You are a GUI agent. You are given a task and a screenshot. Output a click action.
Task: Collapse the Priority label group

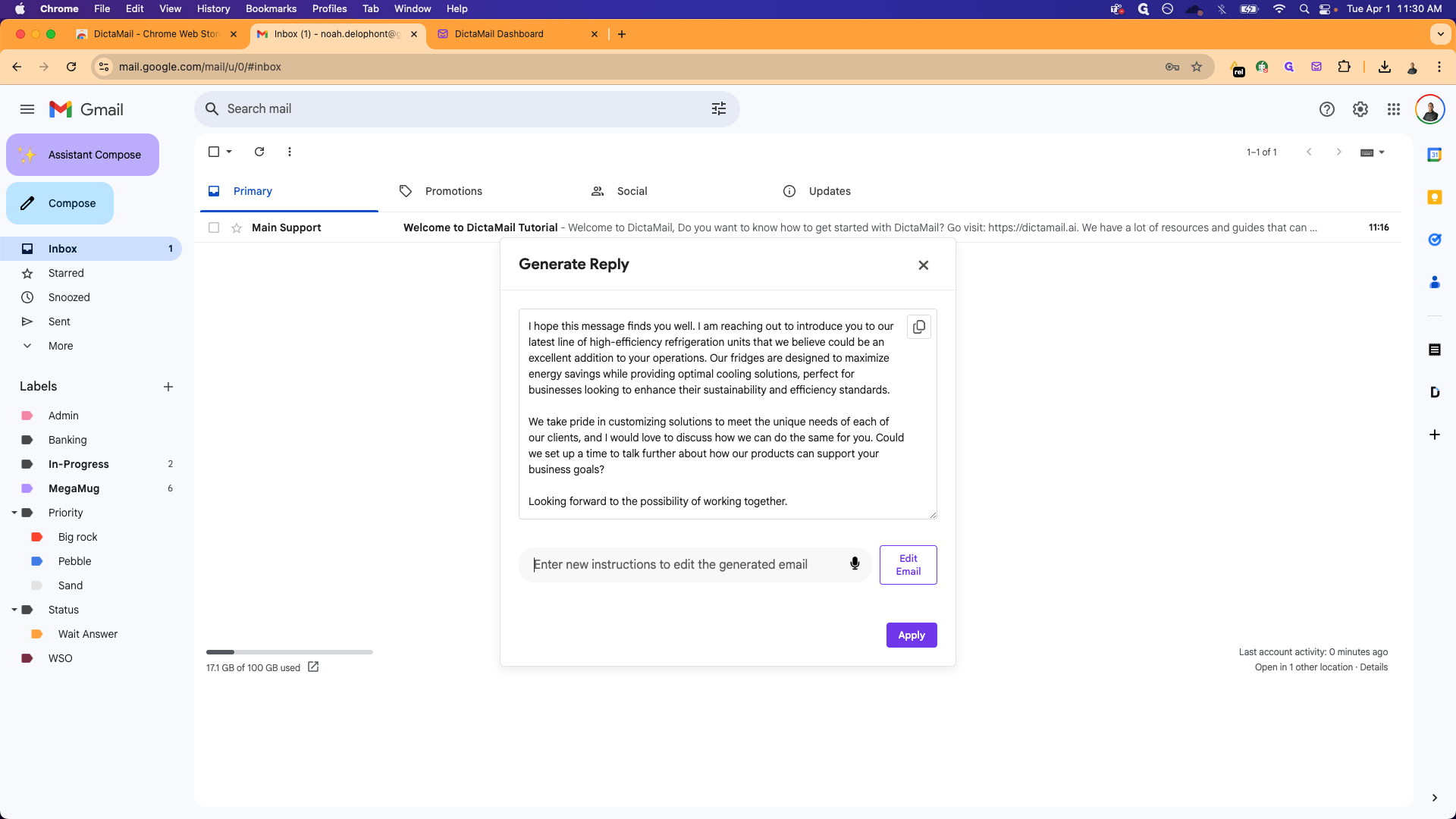(x=14, y=513)
